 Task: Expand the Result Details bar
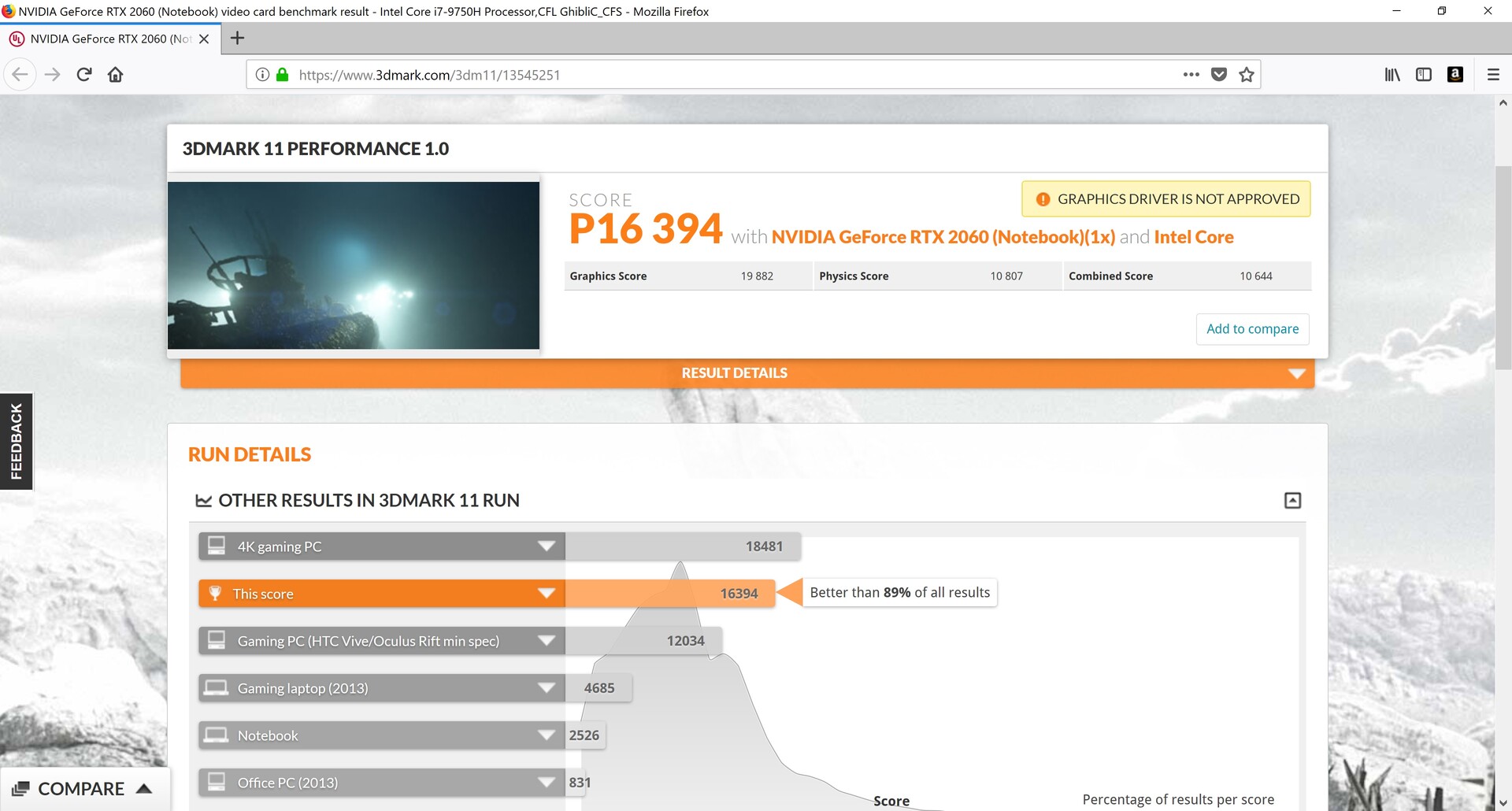point(747,373)
